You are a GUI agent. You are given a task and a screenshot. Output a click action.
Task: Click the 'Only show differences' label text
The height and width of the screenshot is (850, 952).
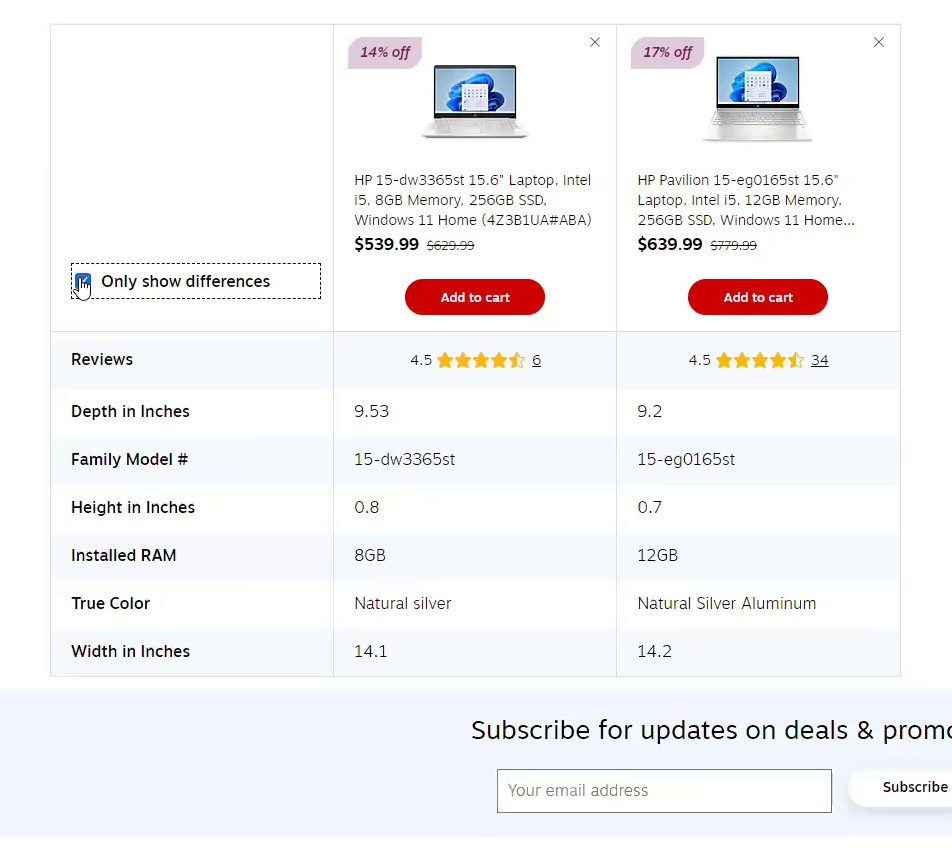(185, 282)
